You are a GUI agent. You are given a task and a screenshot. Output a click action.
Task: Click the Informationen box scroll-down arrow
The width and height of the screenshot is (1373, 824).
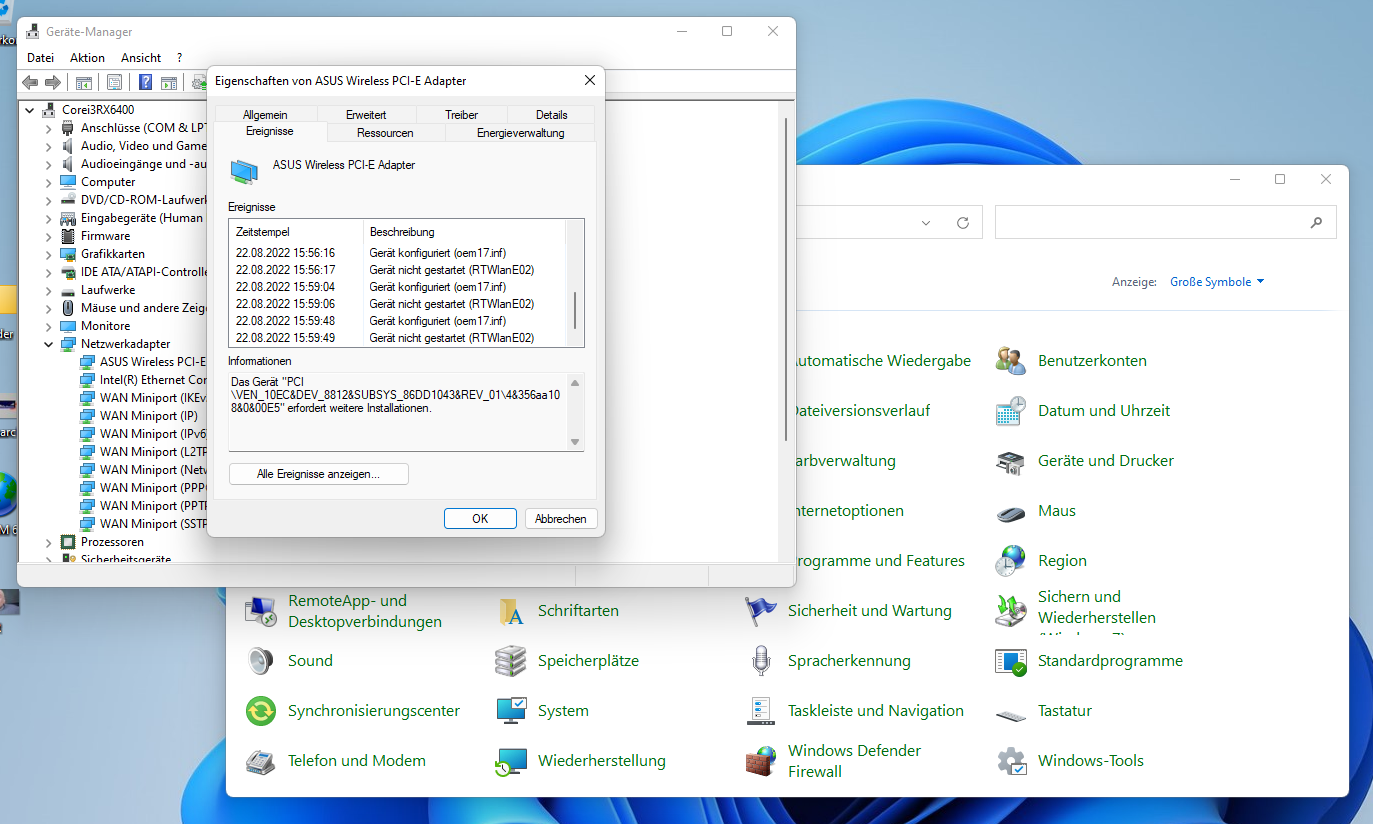pos(574,442)
